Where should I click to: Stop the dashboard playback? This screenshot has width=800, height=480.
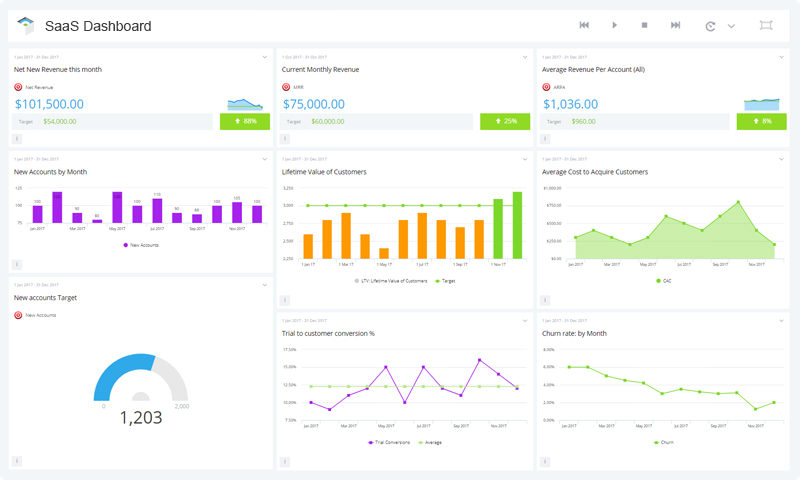645,25
